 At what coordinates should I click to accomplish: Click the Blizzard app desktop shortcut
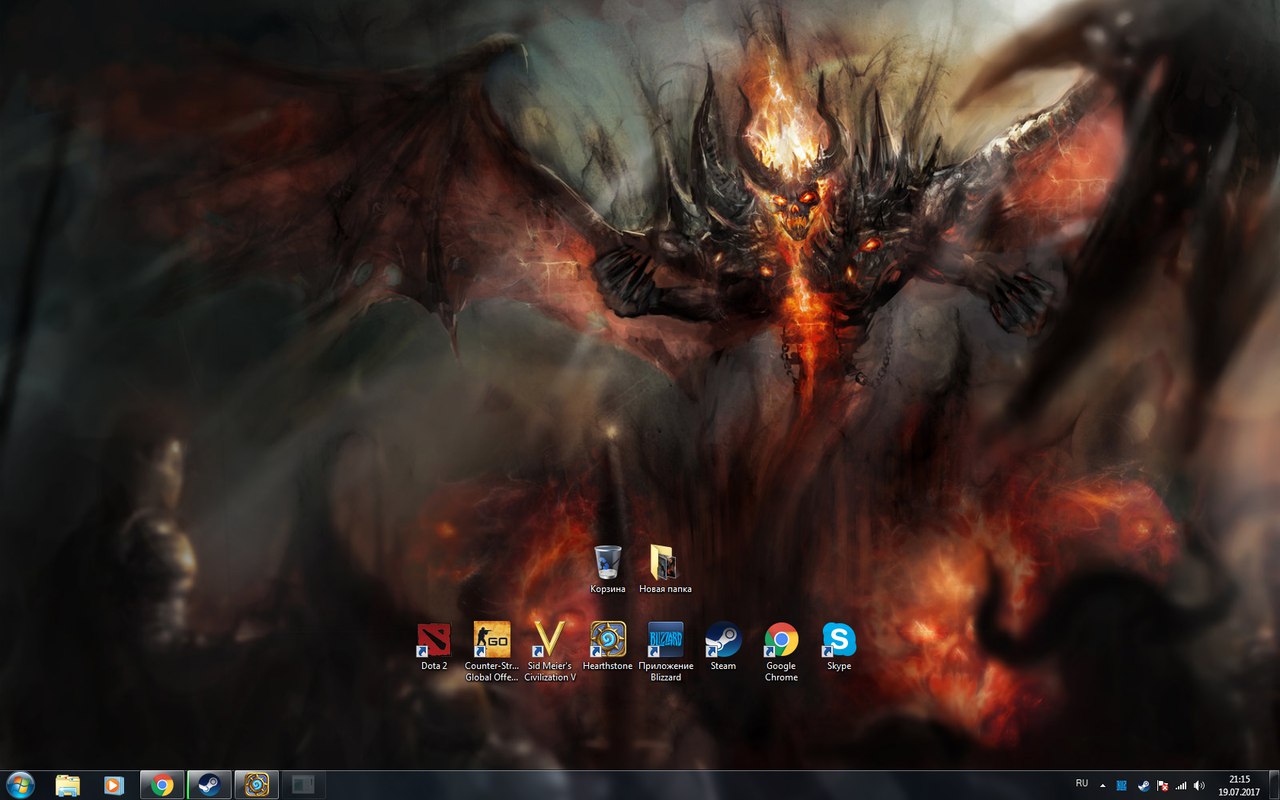665,641
